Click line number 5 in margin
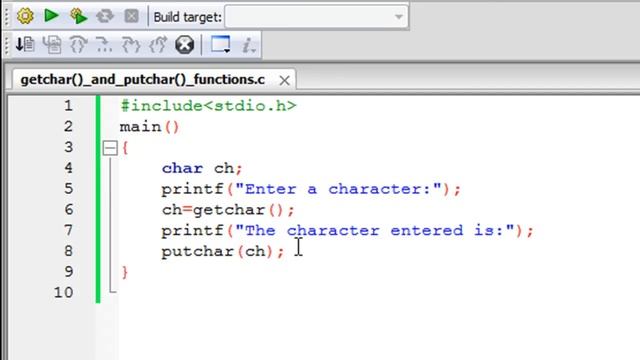Image resolution: width=640 pixels, height=360 pixels. click(x=68, y=189)
